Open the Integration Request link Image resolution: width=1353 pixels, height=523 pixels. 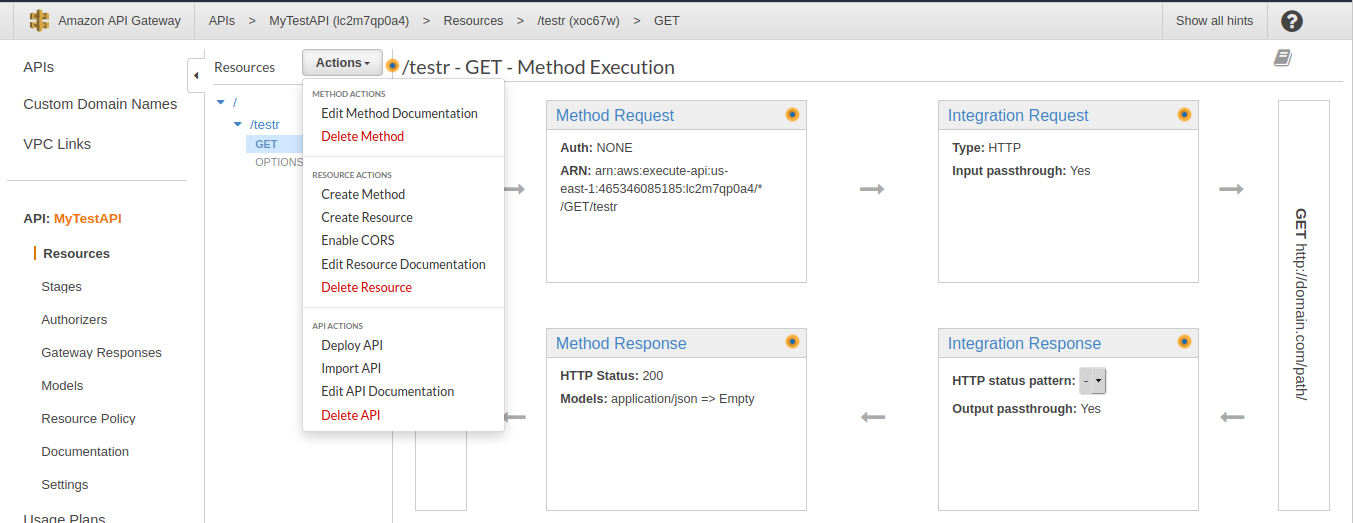click(x=1018, y=115)
